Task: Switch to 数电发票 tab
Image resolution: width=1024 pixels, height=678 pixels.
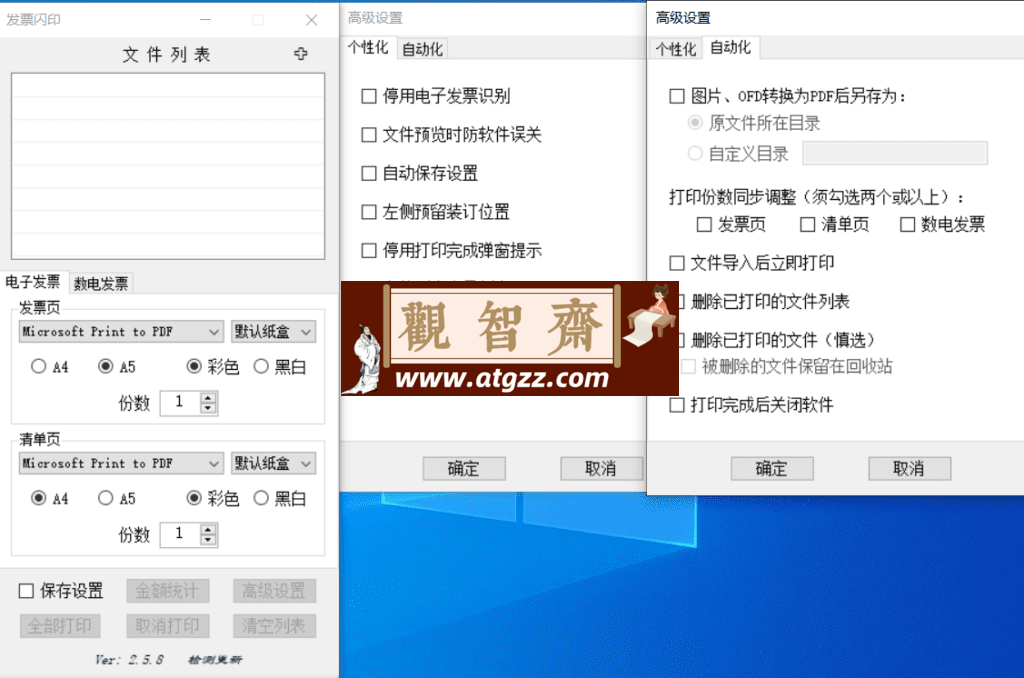Action: 101,283
